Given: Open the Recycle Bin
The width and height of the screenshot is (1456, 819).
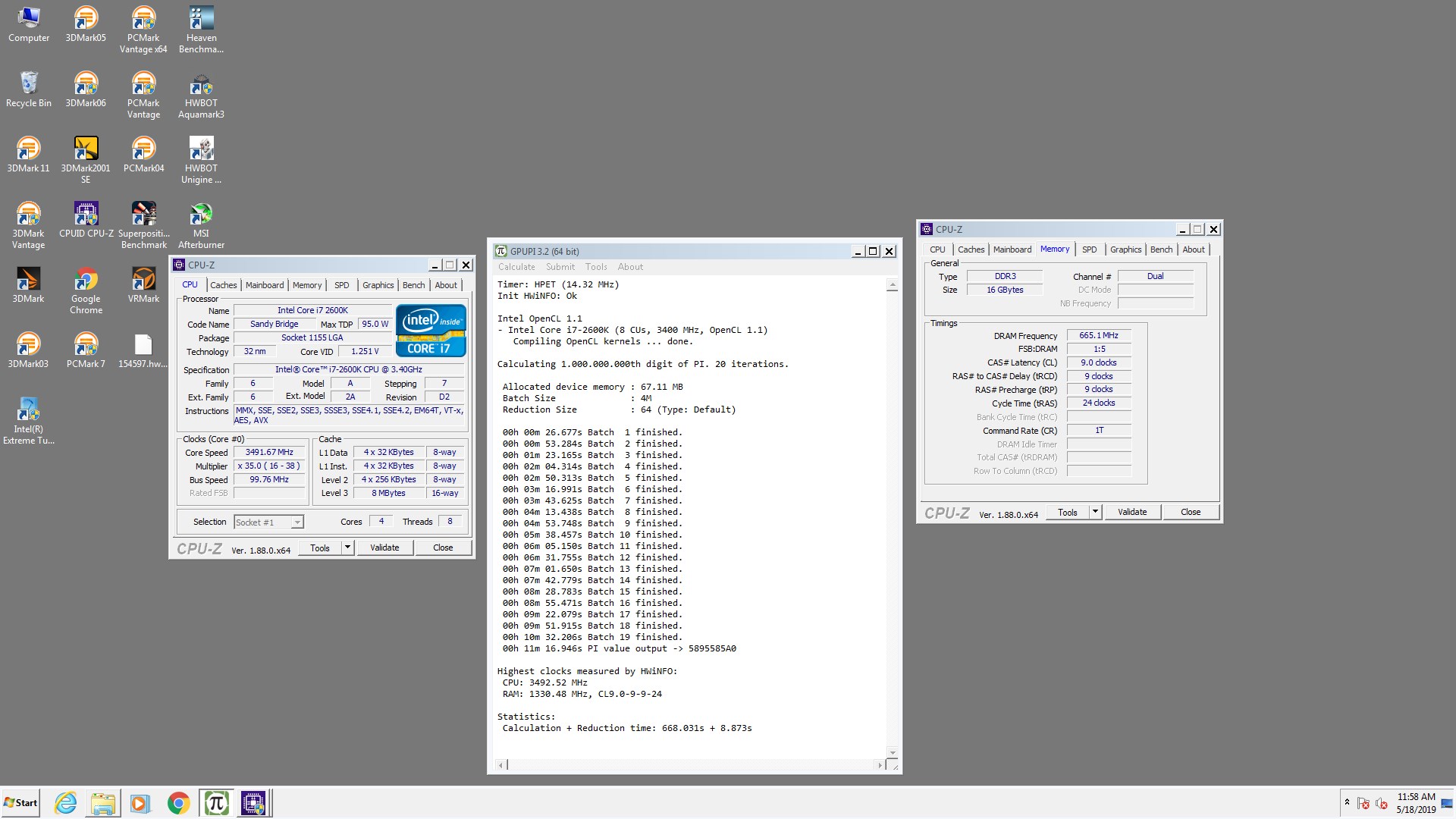Looking at the screenshot, I should coord(29,89).
